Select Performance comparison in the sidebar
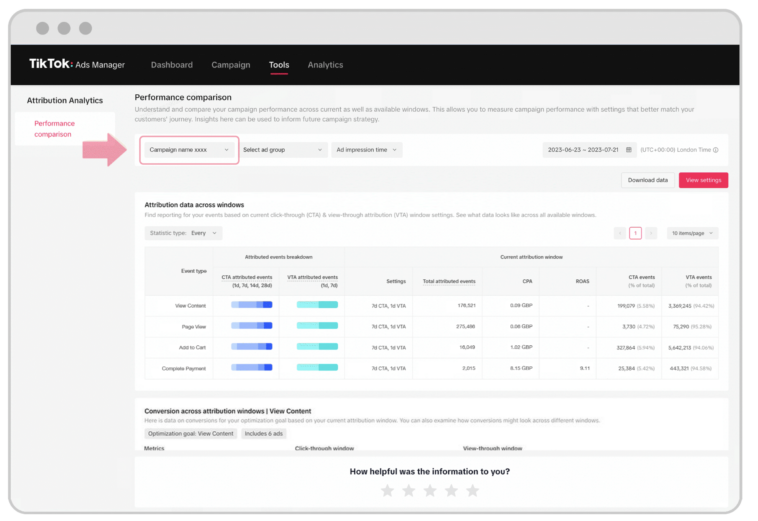Screen dimensions: 758x521 [x=54, y=129]
